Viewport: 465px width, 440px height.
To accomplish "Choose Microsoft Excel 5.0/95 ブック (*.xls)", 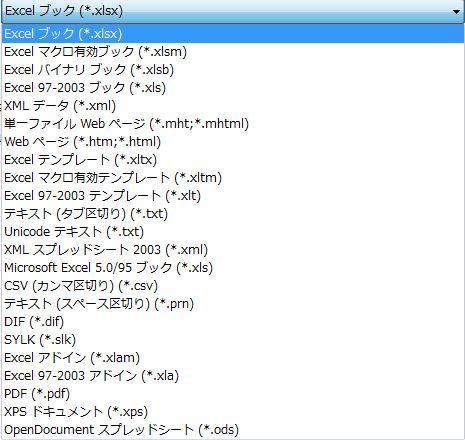I will click(233, 268).
